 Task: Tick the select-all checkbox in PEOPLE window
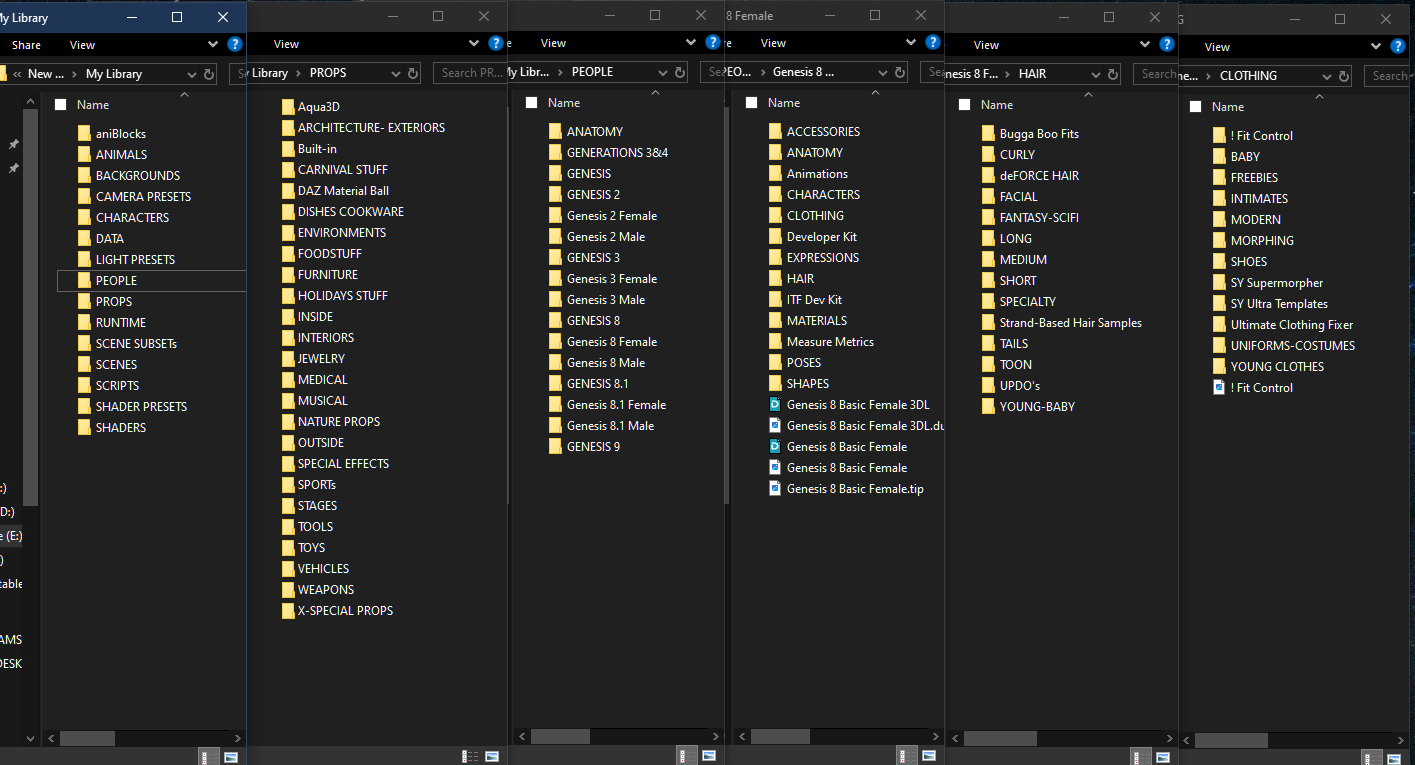pos(531,103)
